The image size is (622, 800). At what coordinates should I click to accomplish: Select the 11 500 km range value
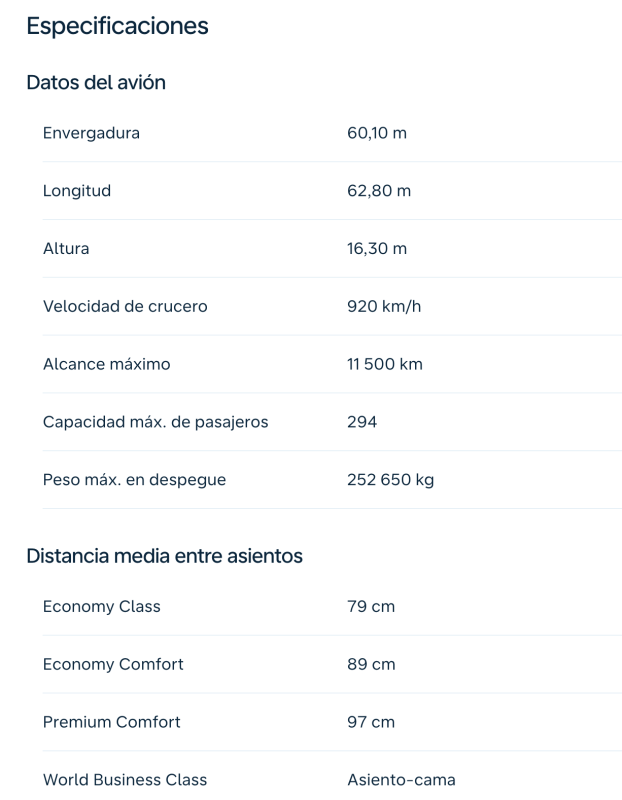click(385, 365)
